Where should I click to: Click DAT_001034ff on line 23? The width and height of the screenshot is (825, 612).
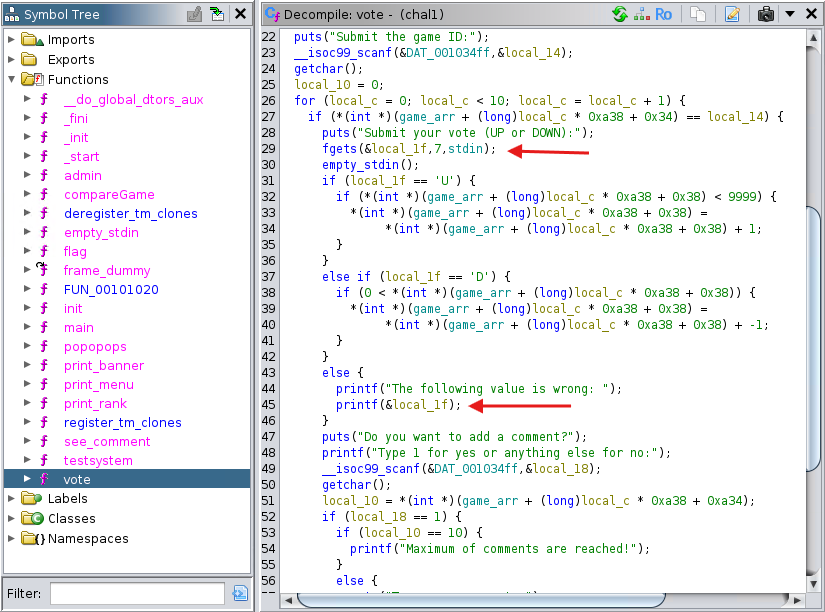[x=448, y=53]
